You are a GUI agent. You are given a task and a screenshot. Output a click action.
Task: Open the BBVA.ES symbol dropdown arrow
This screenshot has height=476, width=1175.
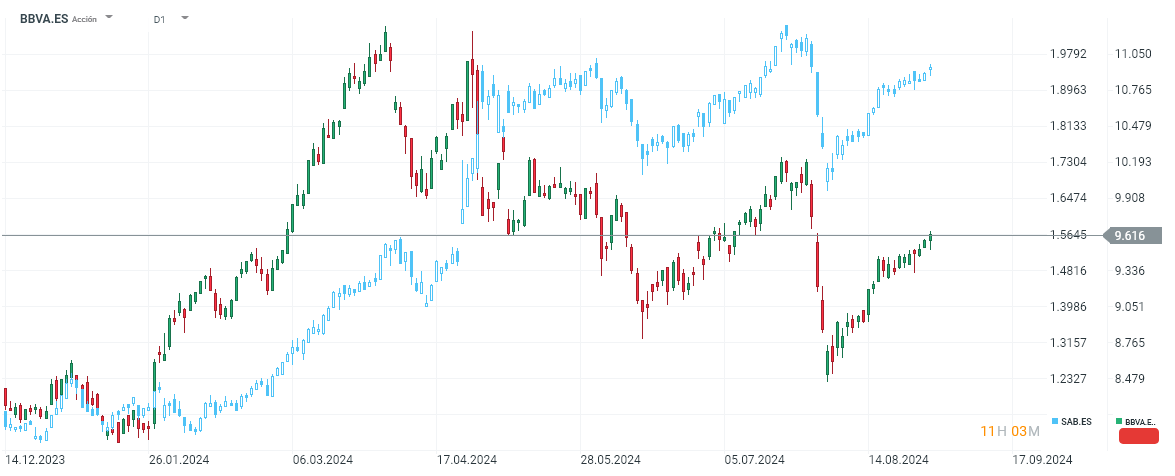[109, 18]
